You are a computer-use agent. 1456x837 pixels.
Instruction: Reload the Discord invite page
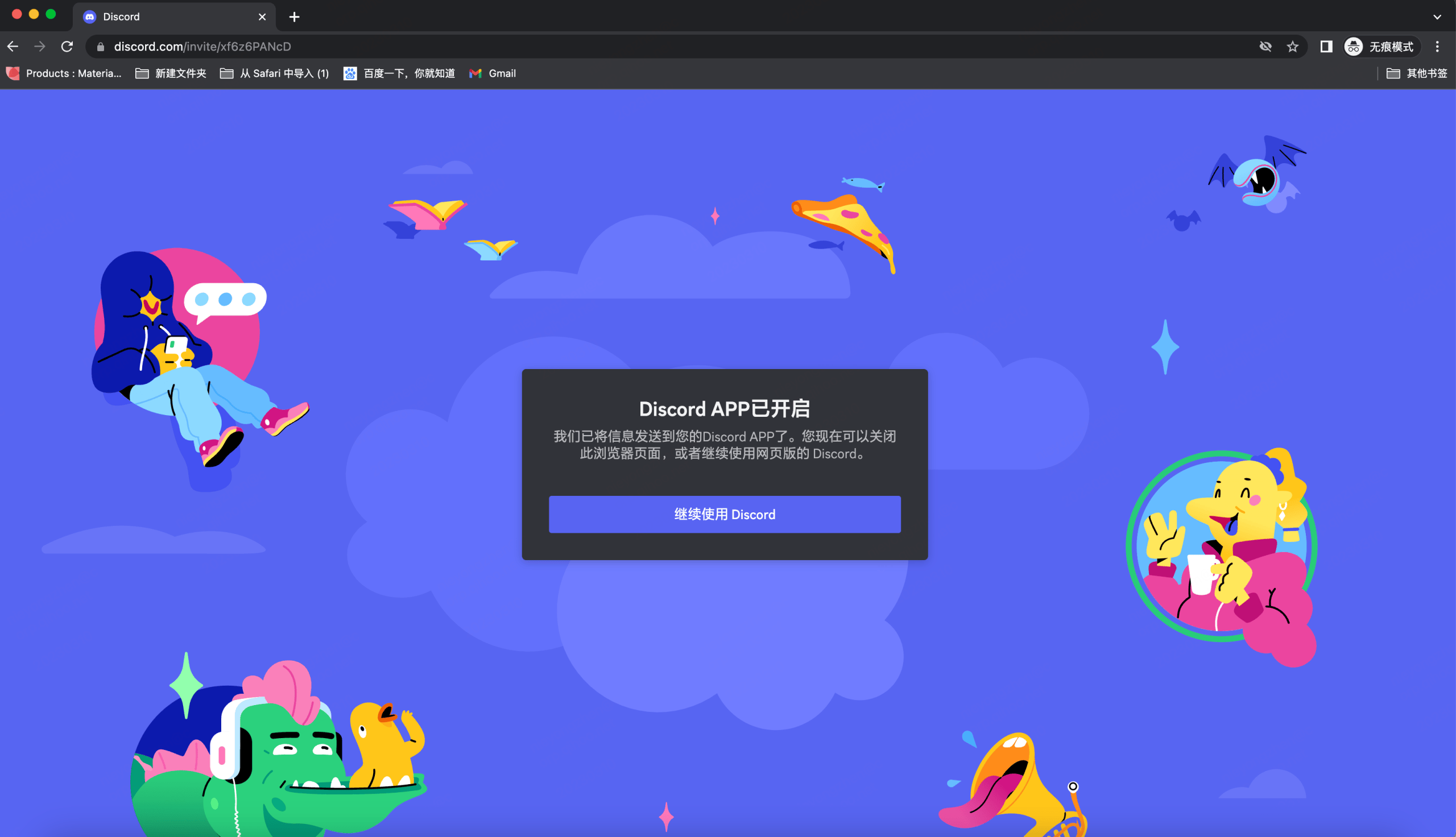[x=67, y=47]
